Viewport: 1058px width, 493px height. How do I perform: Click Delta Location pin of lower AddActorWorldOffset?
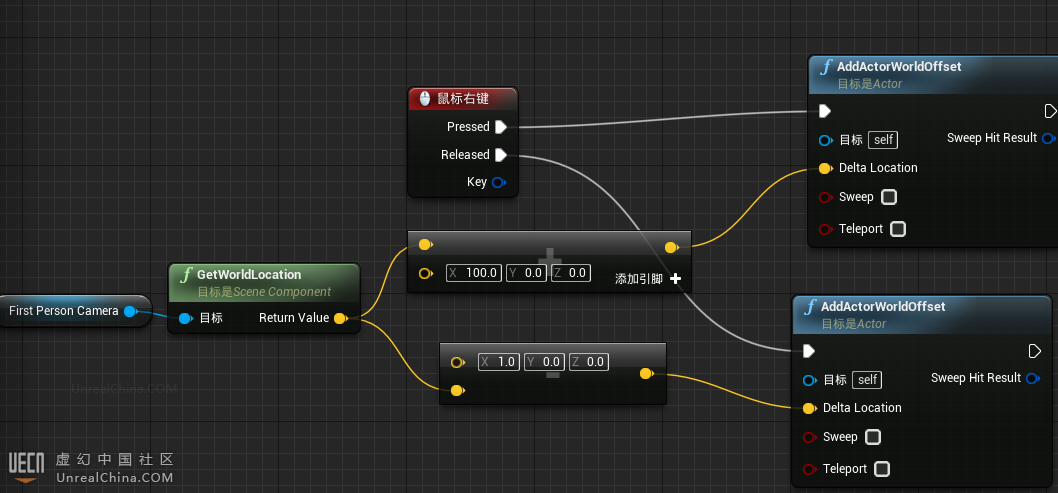[810, 408]
